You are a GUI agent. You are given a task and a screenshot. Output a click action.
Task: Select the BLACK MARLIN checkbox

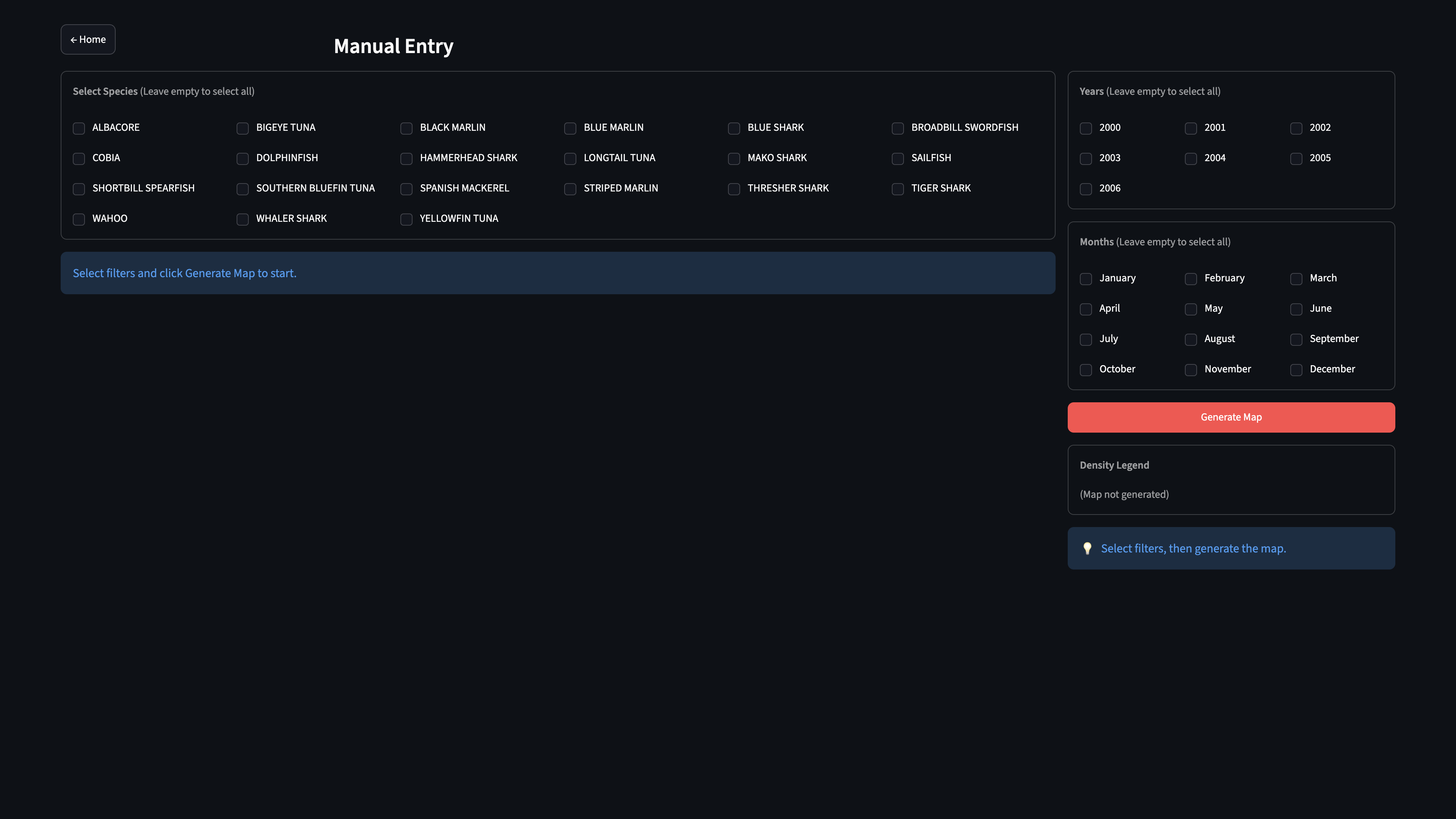click(x=406, y=128)
